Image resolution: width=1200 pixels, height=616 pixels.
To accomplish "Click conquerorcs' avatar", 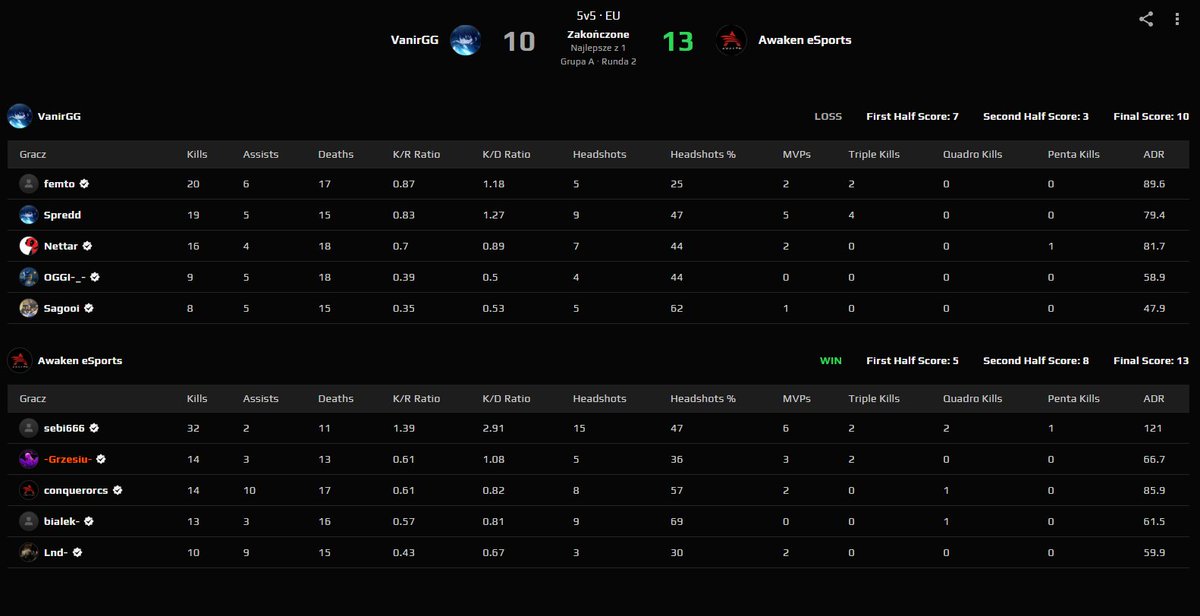I will (x=29, y=490).
